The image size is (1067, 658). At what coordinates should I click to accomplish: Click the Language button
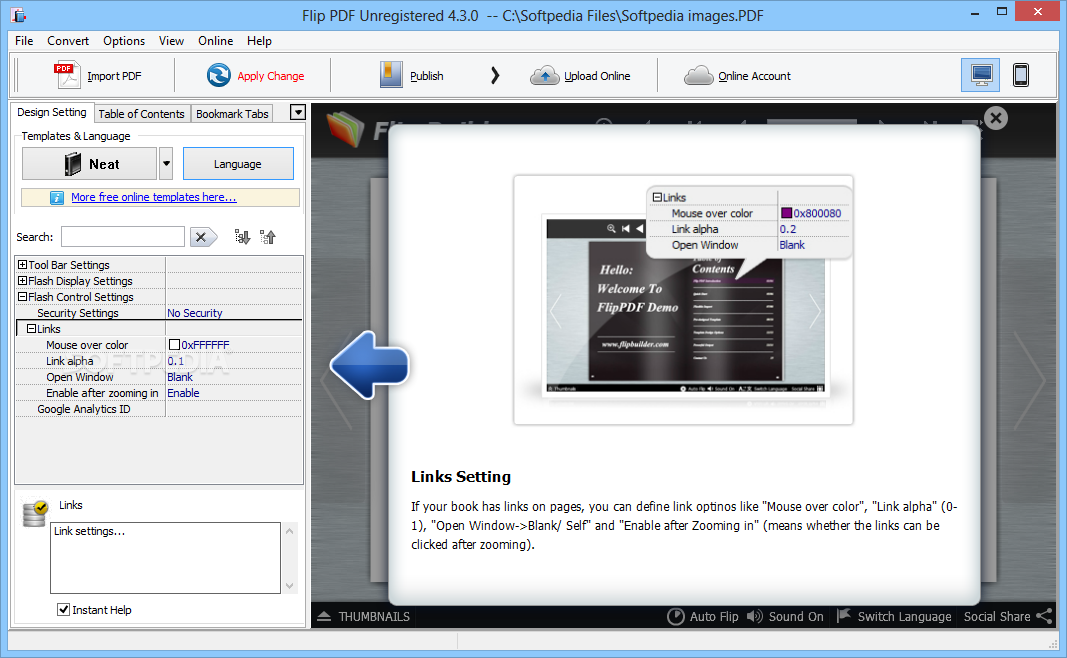click(x=238, y=163)
